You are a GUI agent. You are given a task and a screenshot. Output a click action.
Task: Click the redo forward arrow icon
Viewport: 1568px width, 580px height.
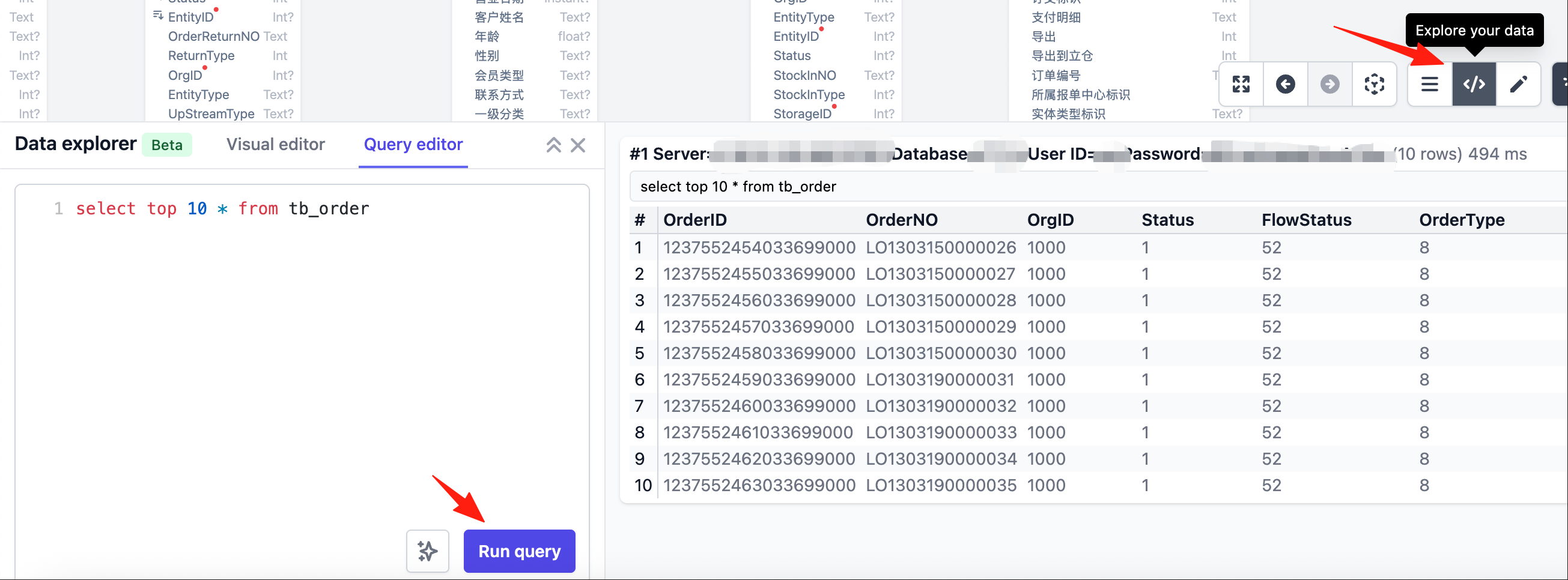[x=1329, y=84]
